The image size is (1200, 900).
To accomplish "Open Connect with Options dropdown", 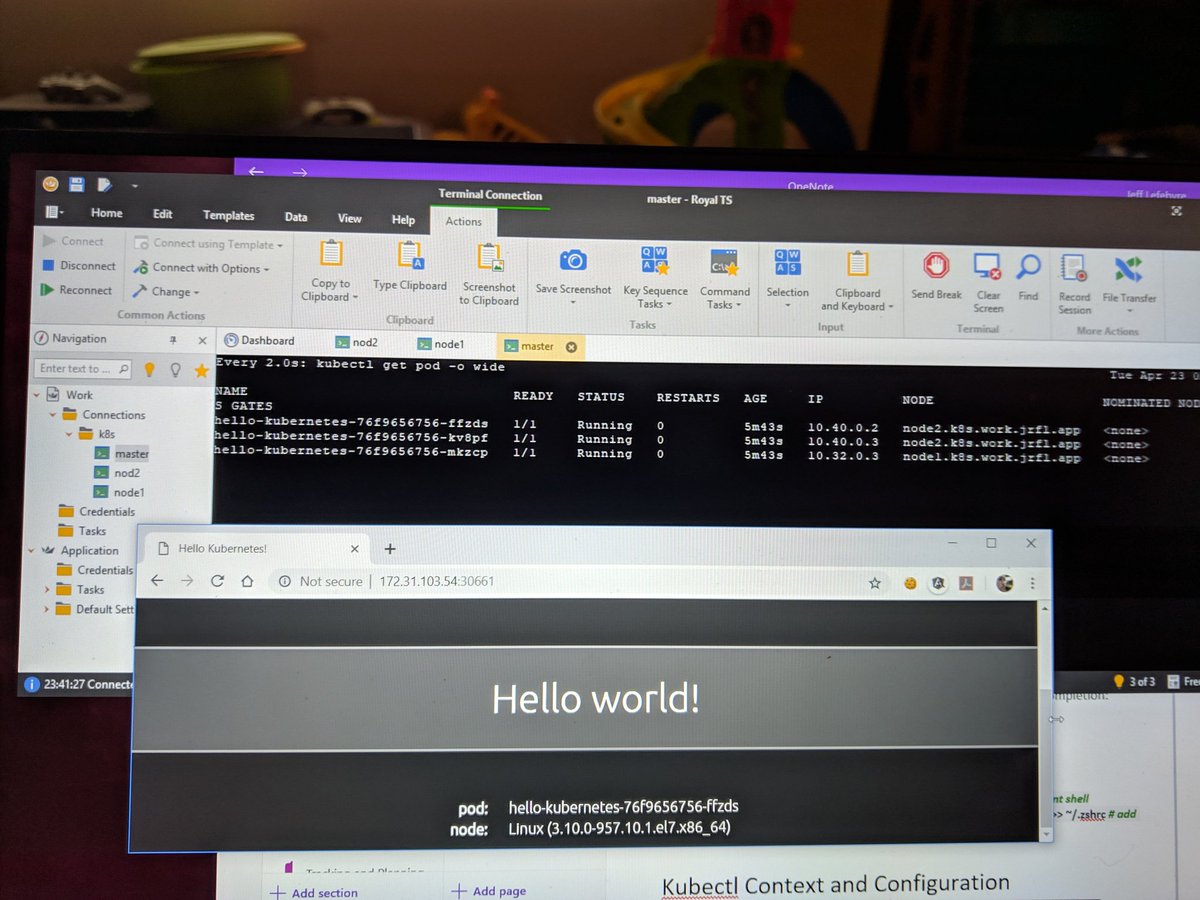I will click(200, 268).
